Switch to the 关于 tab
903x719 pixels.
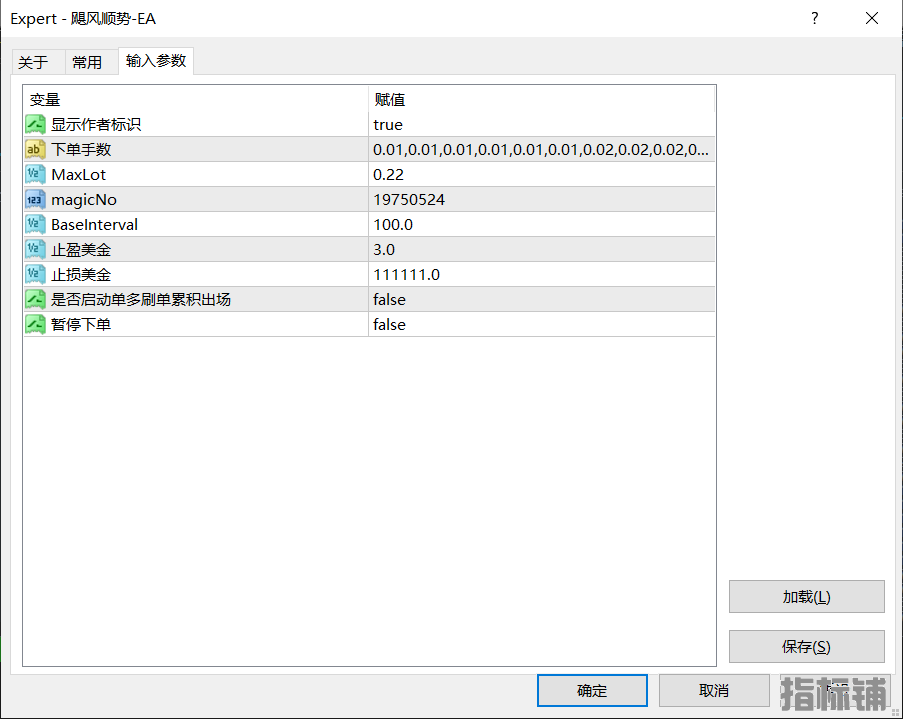33,62
